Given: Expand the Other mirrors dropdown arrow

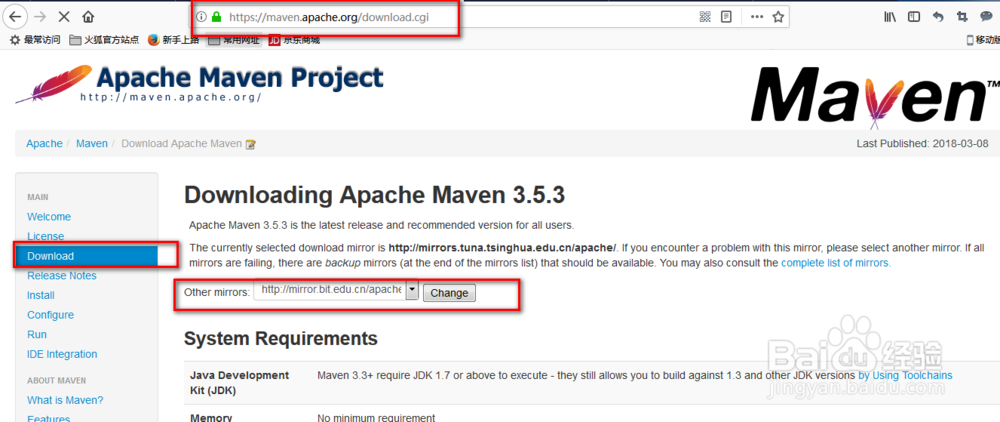Looking at the screenshot, I should 412,292.
